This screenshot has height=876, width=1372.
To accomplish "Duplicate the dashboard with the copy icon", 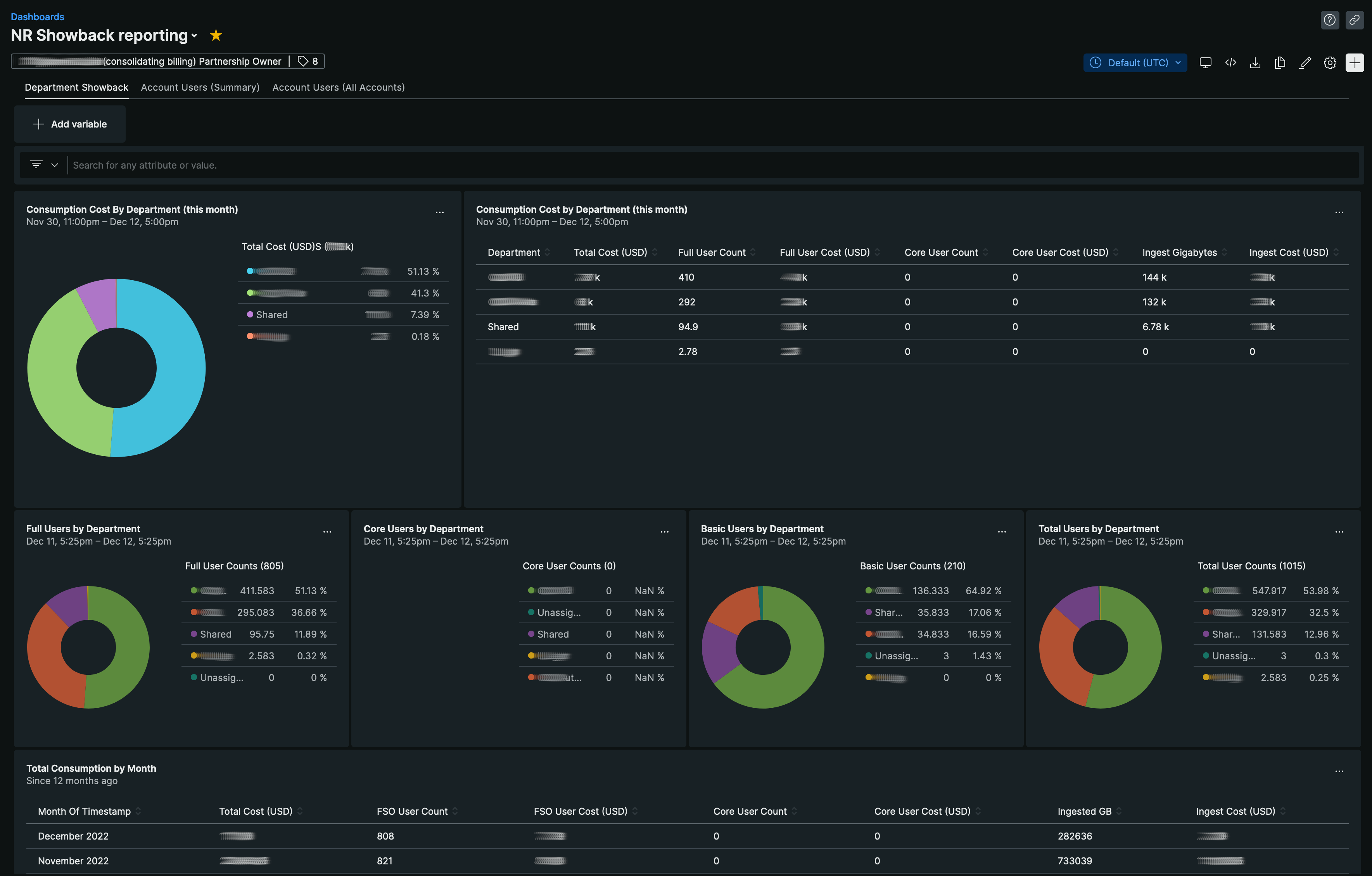I will 1280,63.
